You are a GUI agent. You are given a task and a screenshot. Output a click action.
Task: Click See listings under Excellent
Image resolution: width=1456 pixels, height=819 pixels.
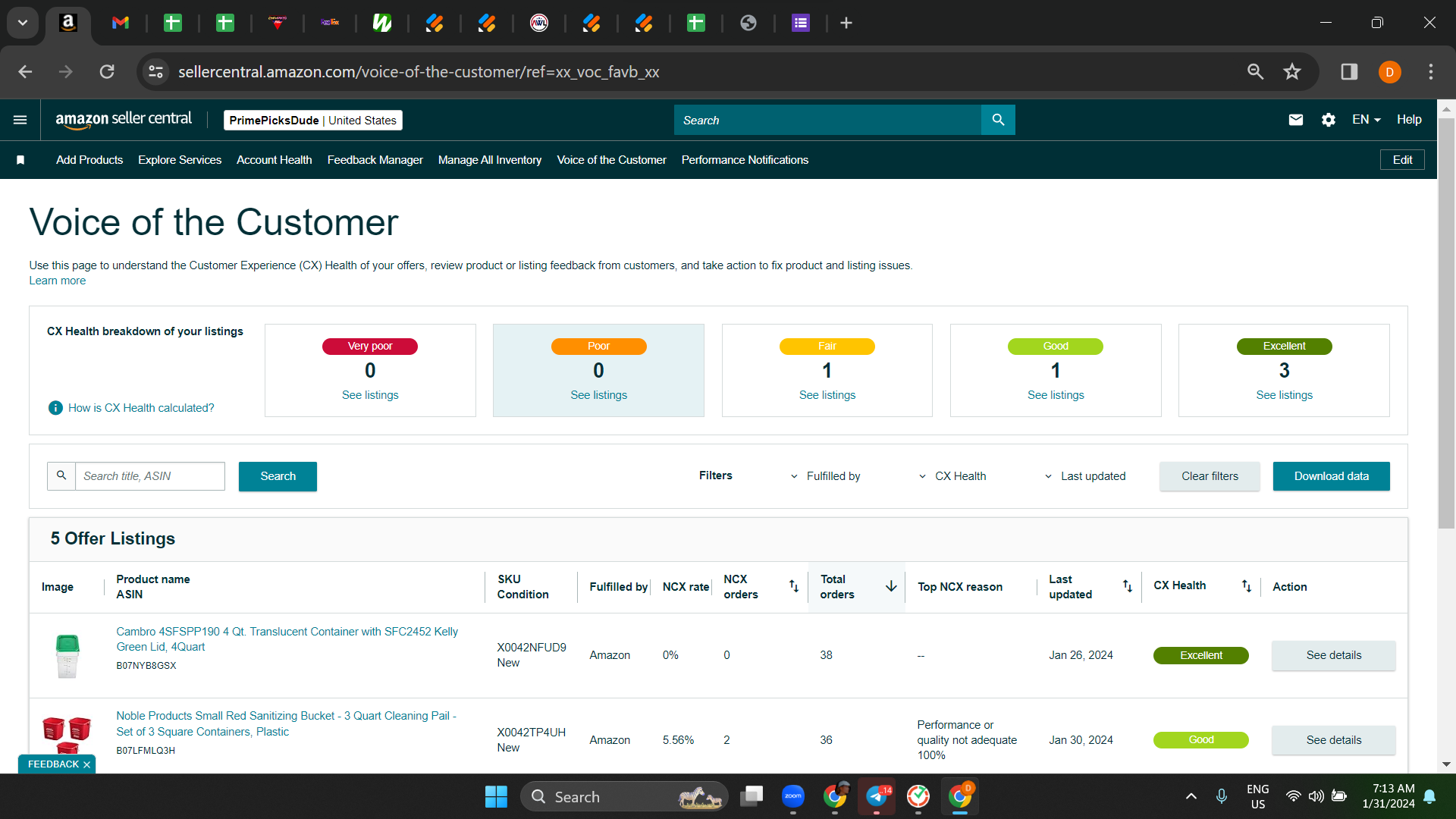(1284, 395)
